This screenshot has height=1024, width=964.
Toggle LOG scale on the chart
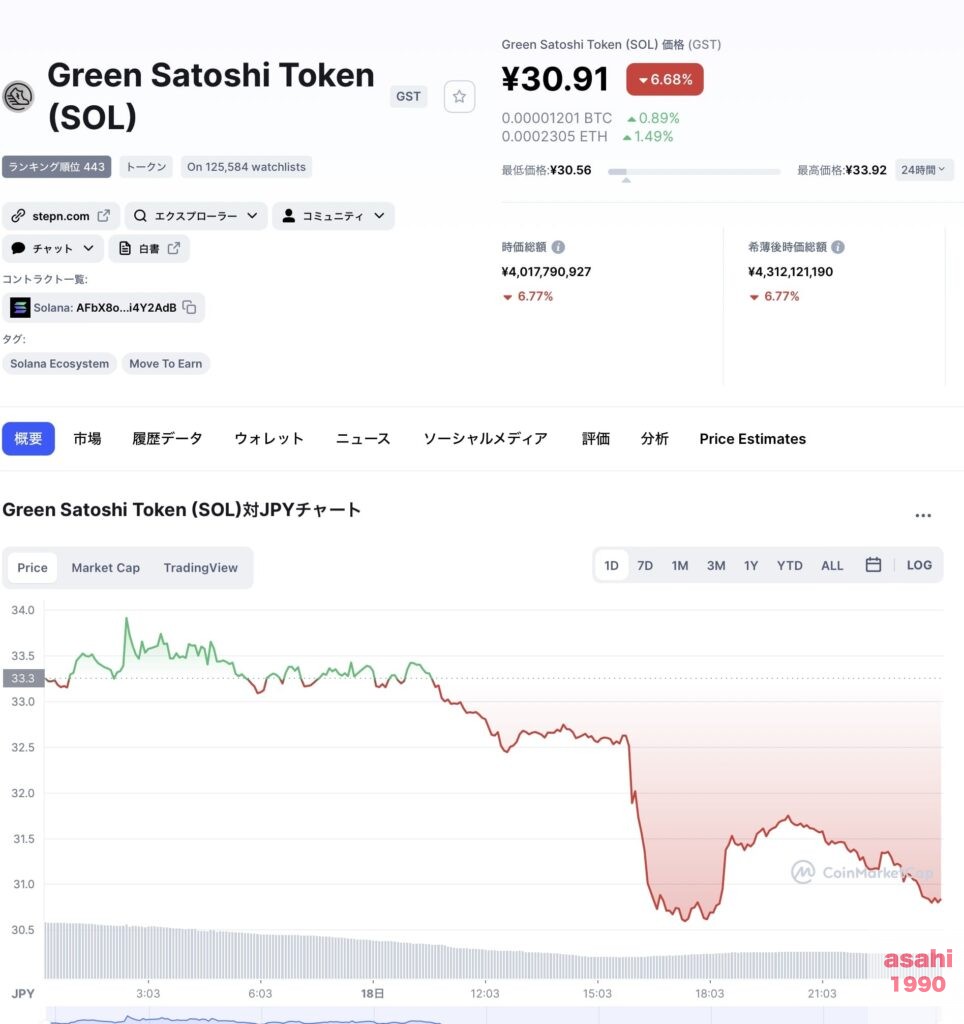click(918, 565)
